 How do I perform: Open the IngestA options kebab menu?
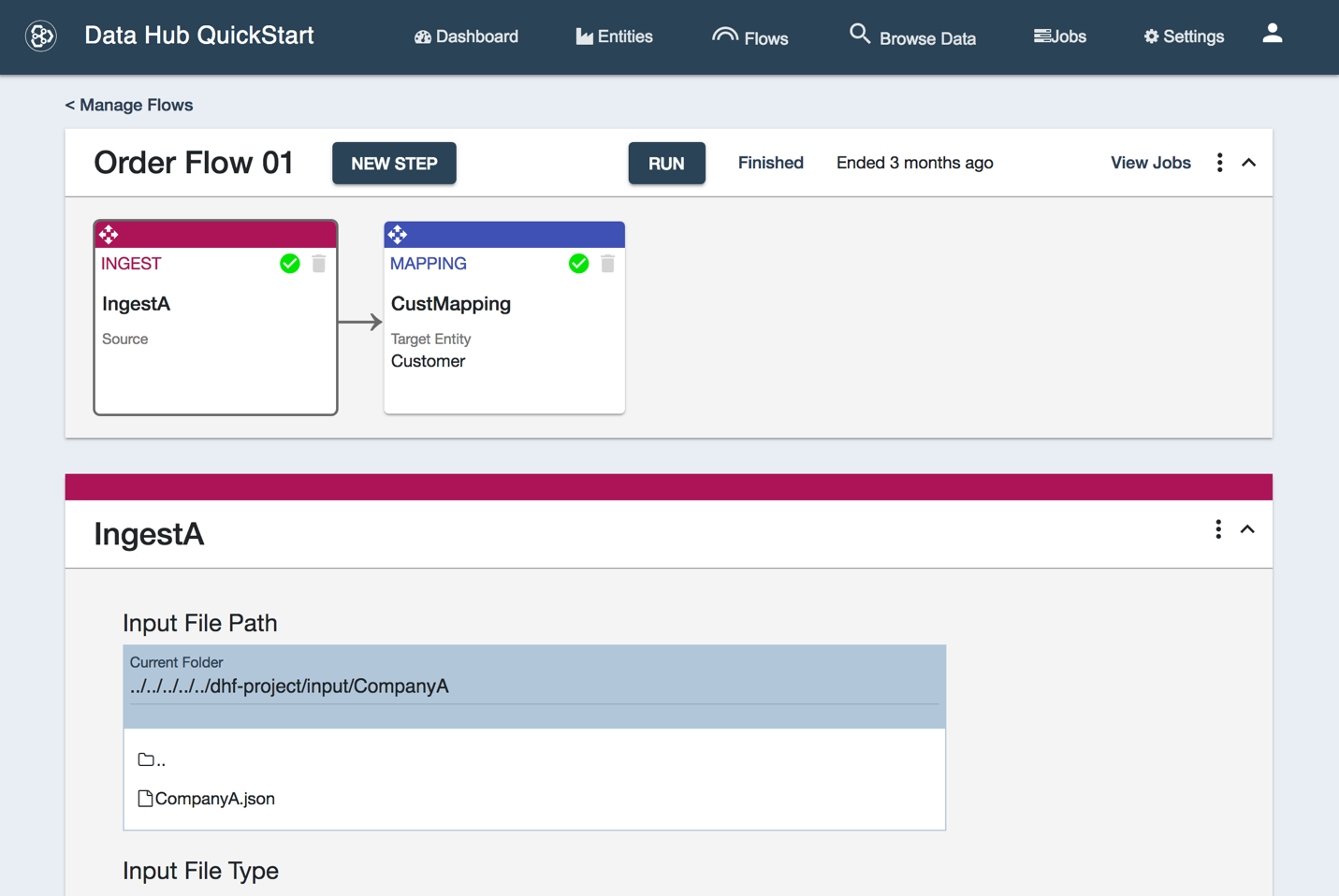1217,528
